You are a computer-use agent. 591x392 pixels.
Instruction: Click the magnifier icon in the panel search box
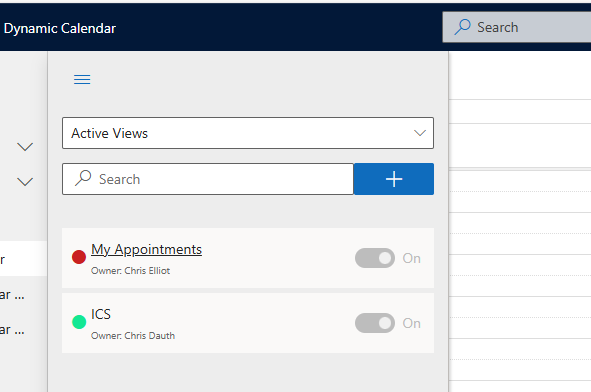point(83,178)
